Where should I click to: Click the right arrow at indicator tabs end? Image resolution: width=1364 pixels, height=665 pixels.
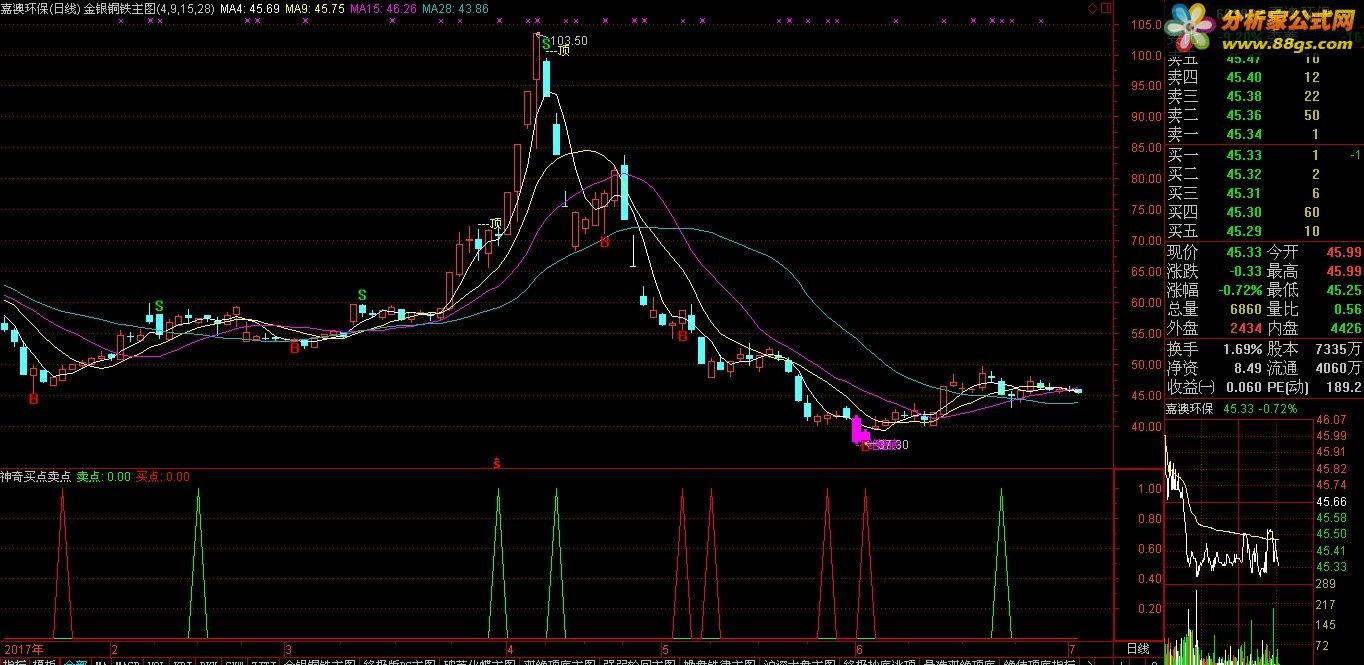(1088, 660)
